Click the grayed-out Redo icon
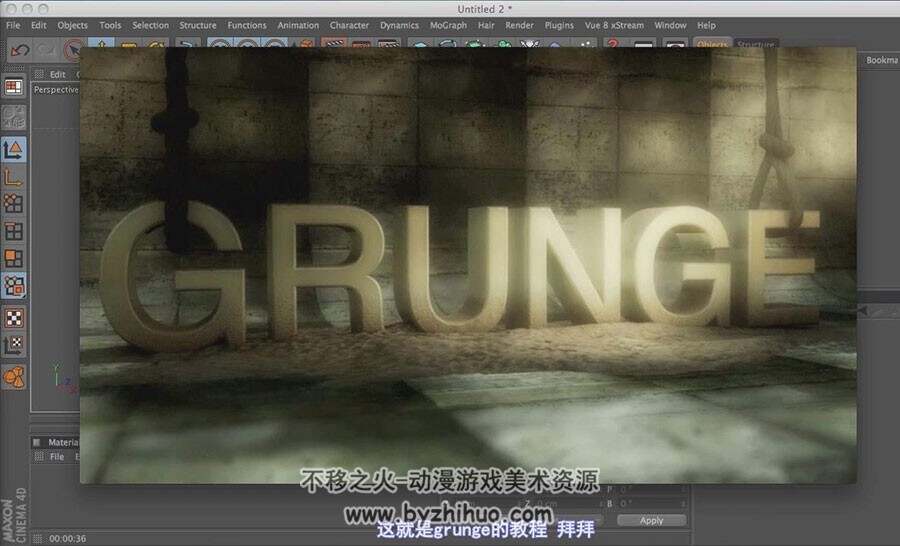 point(46,51)
